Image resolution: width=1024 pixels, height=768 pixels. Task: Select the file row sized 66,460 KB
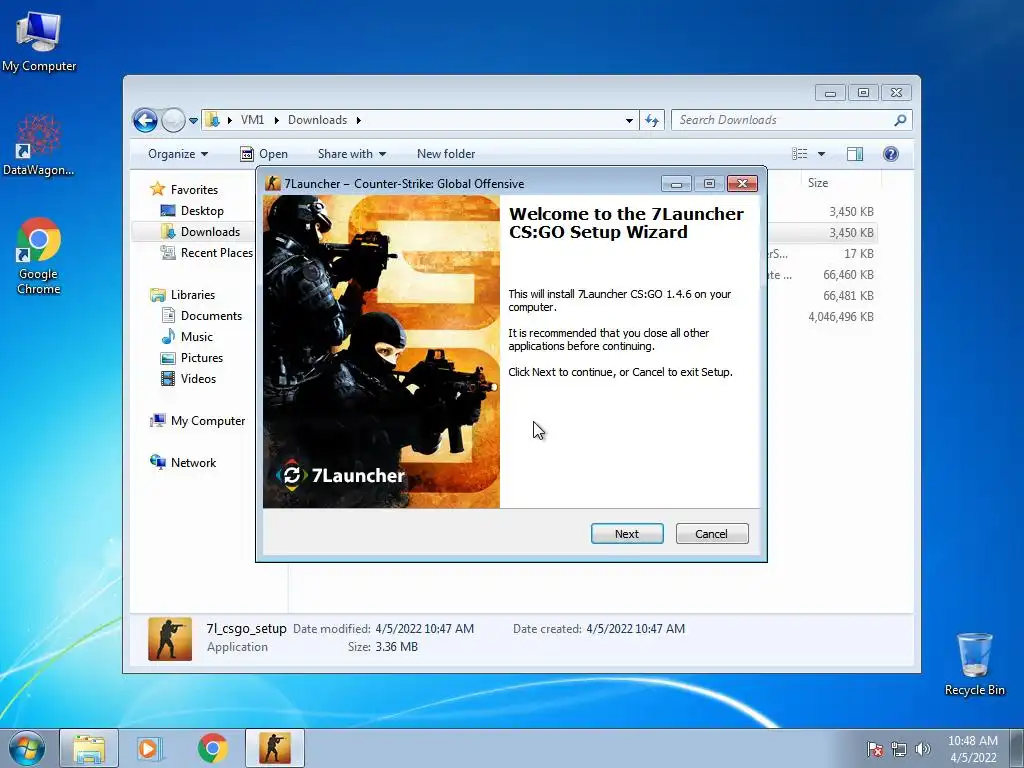pyautogui.click(x=823, y=274)
